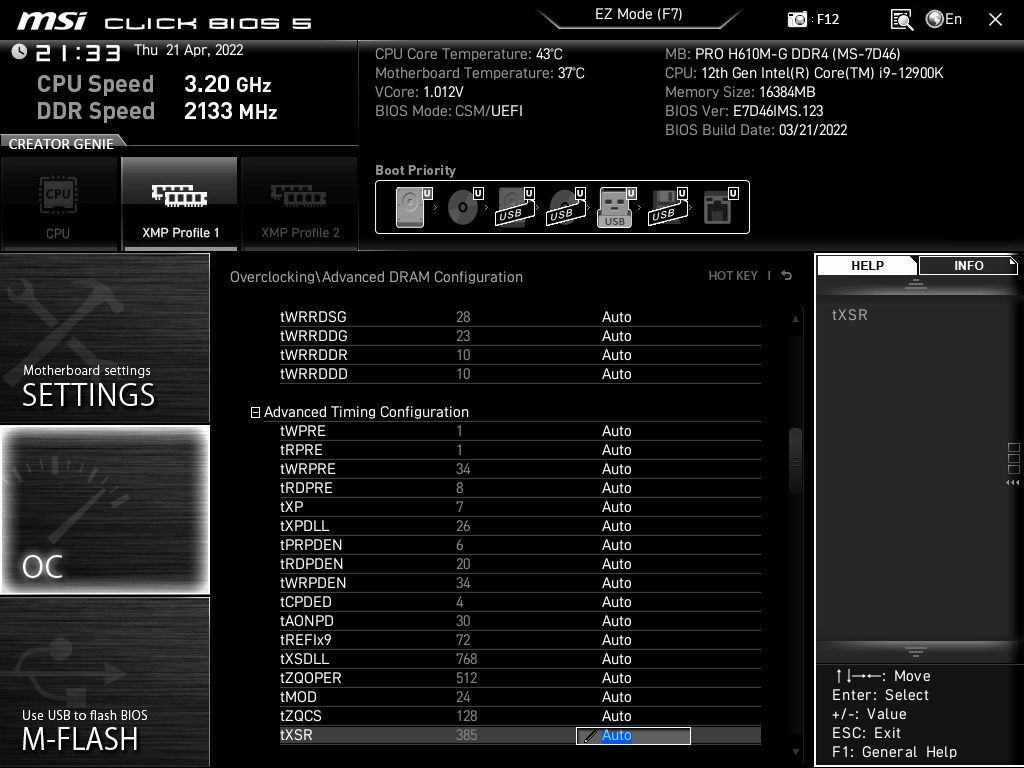The width and height of the screenshot is (1024, 768).
Task: Select the tRDPRE Auto setting
Action: pyautogui.click(x=616, y=488)
